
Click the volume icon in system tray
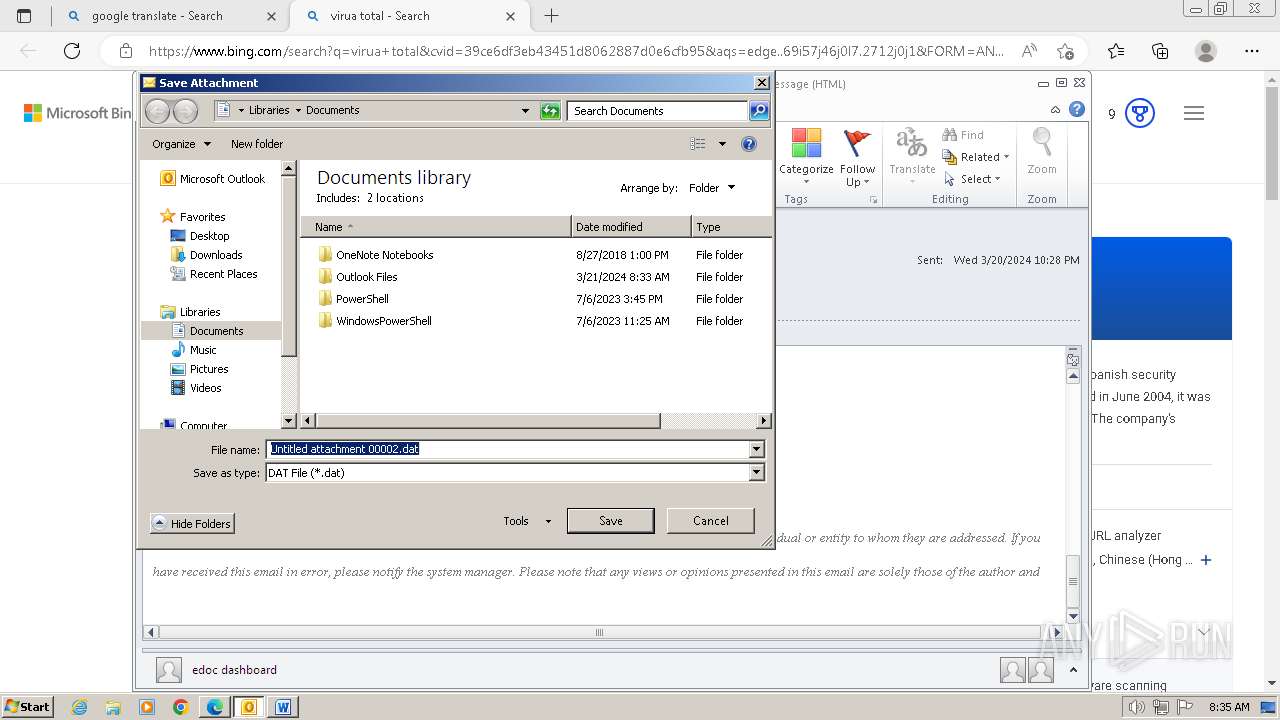[x=1137, y=707]
